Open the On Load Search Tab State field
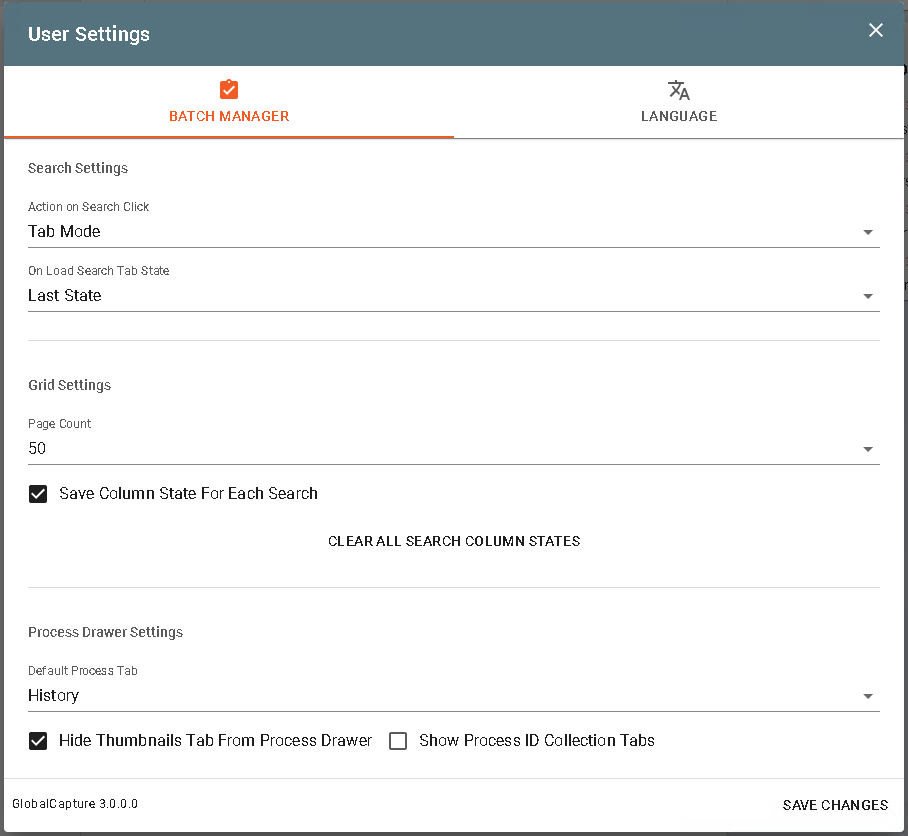908x836 pixels. click(x=440, y=296)
